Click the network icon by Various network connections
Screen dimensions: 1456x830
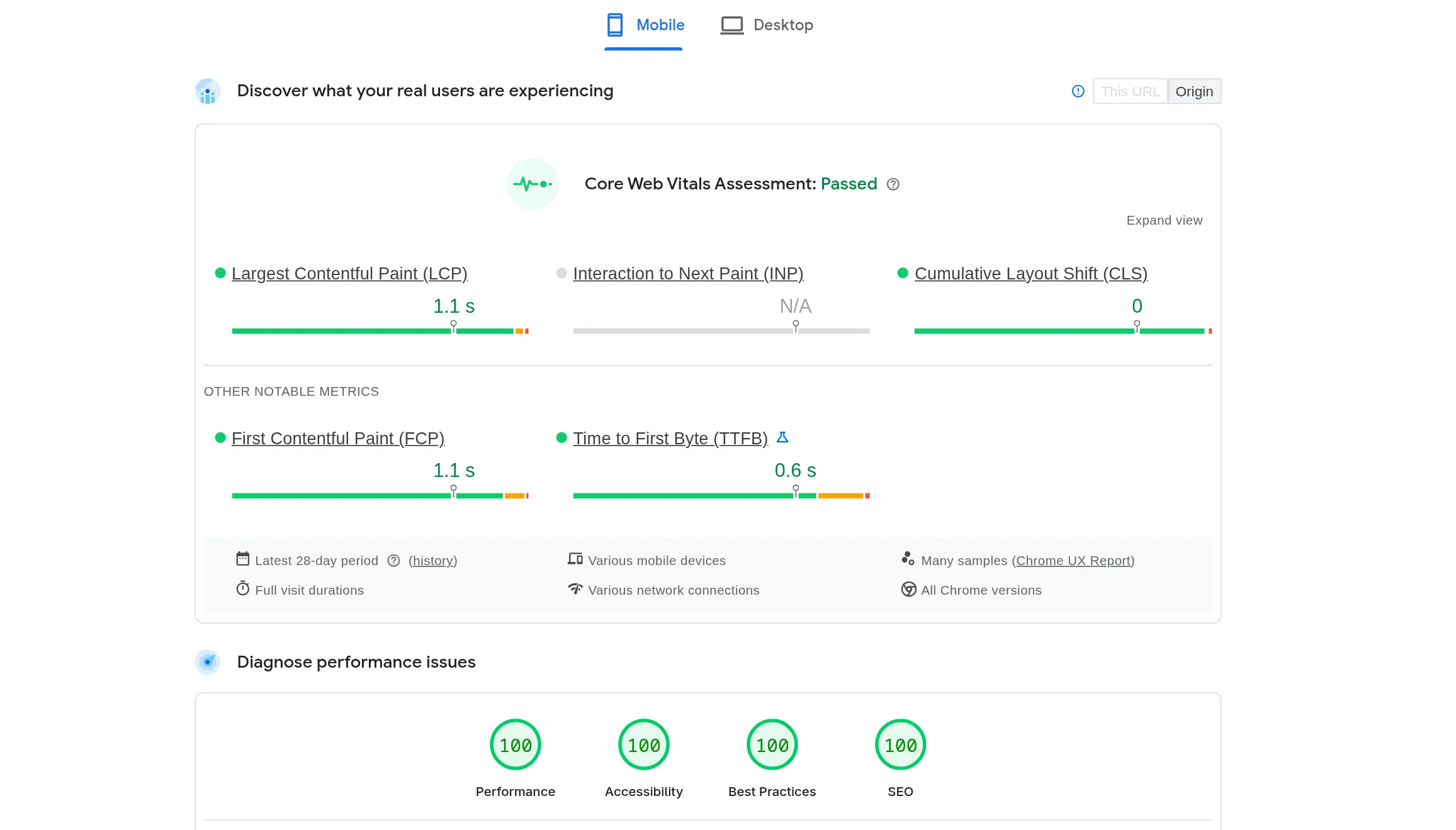tap(575, 588)
